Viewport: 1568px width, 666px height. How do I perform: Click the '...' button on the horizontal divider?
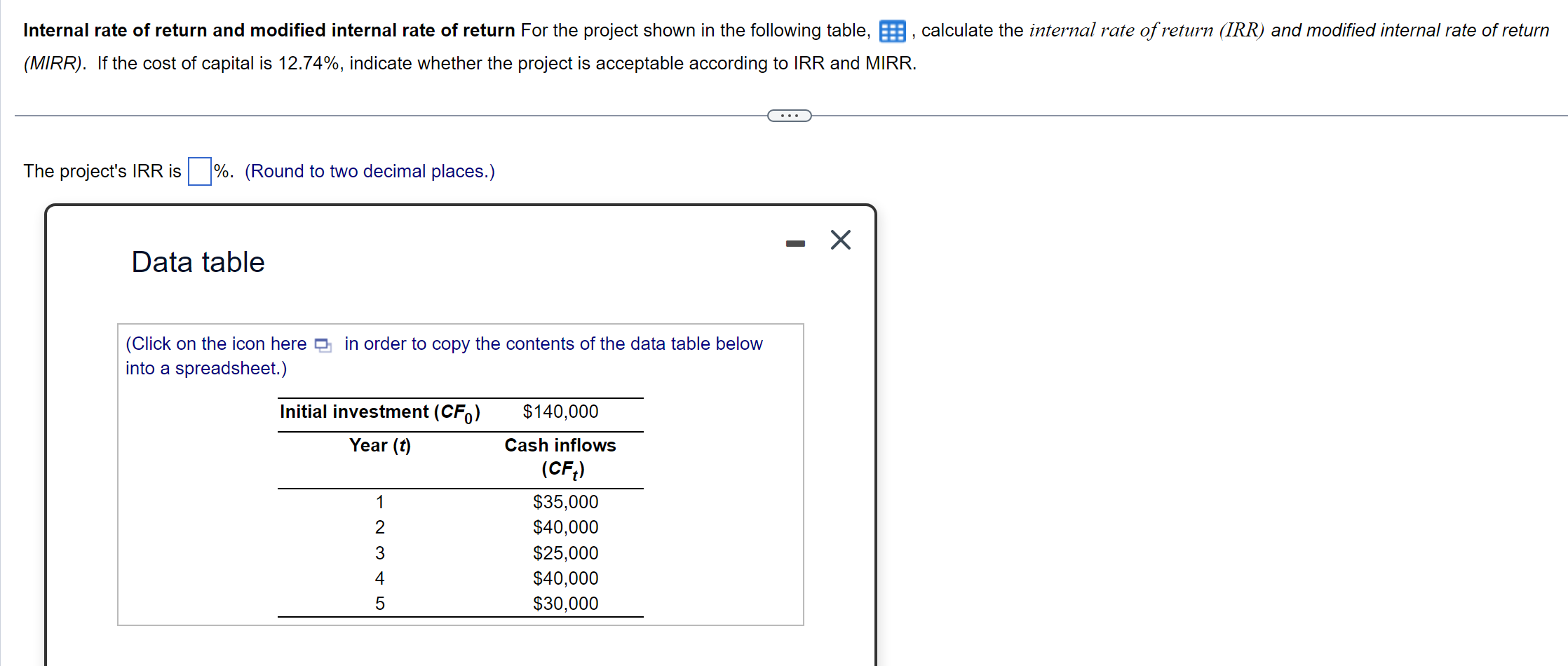pos(790,115)
